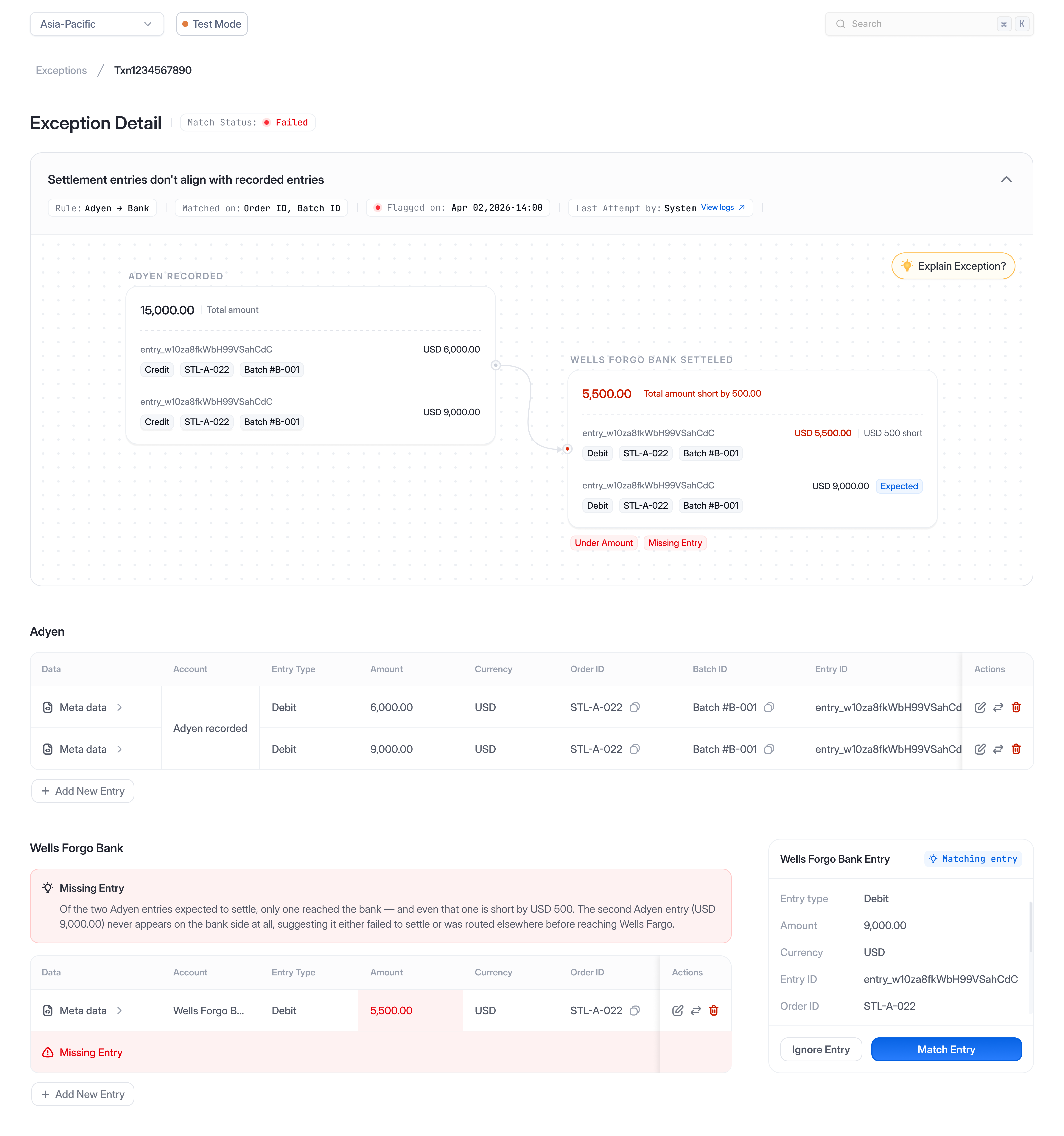Screen dimensions: 1064x1136
Task: Open the Asia-Pacific region dropdown
Action: point(97,24)
